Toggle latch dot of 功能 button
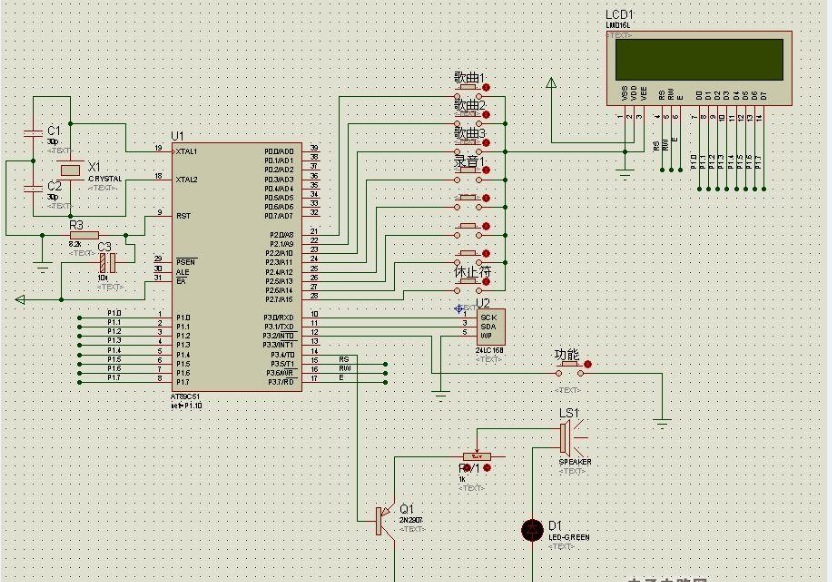 point(587,364)
